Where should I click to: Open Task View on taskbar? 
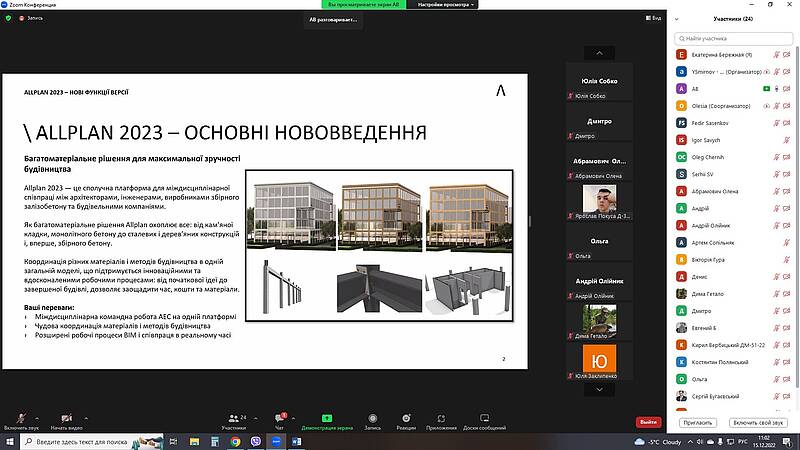[x=173, y=442]
